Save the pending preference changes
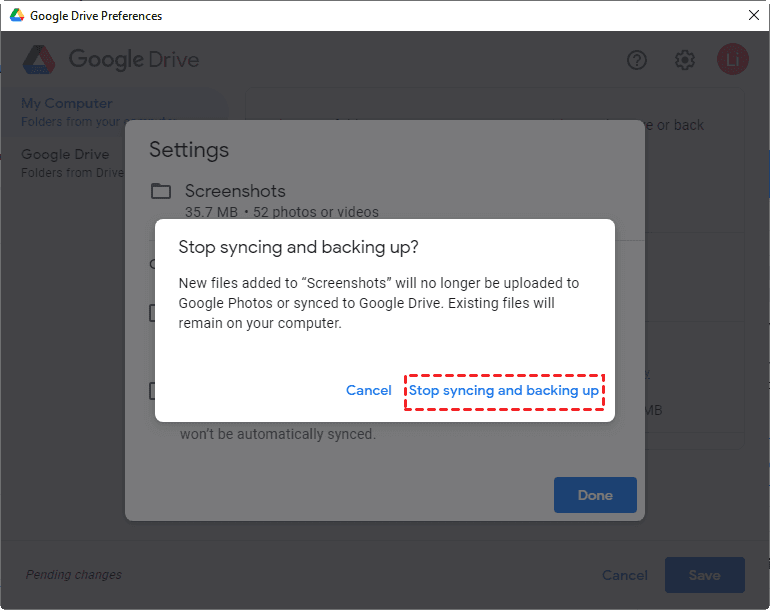This screenshot has height=610, width=770. (704, 575)
